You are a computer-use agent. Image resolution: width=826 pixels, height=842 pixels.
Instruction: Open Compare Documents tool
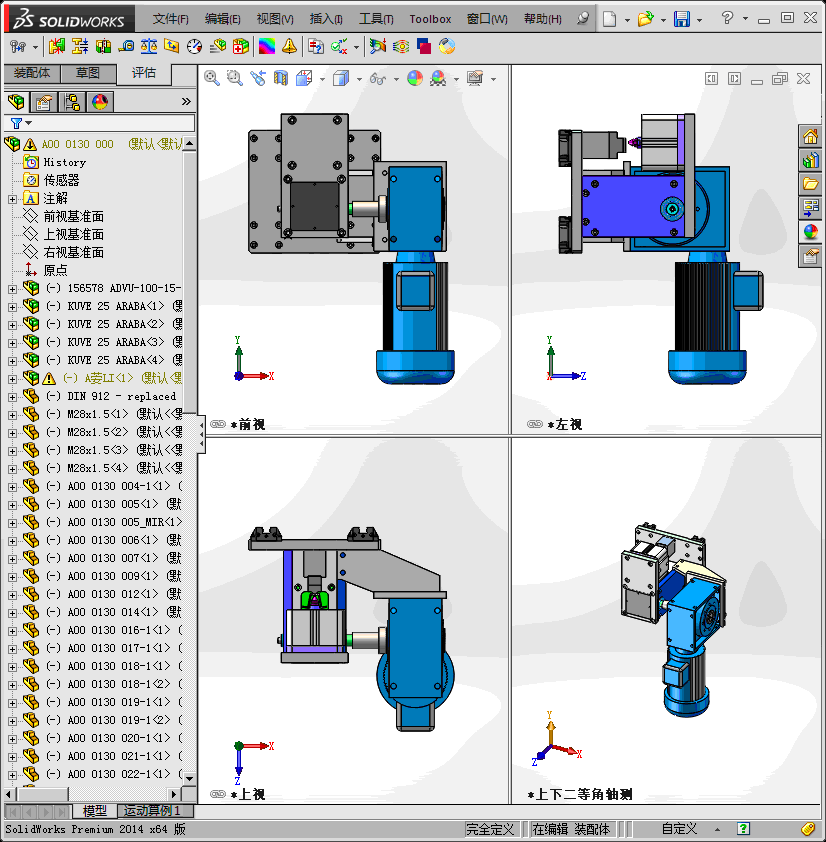316,47
